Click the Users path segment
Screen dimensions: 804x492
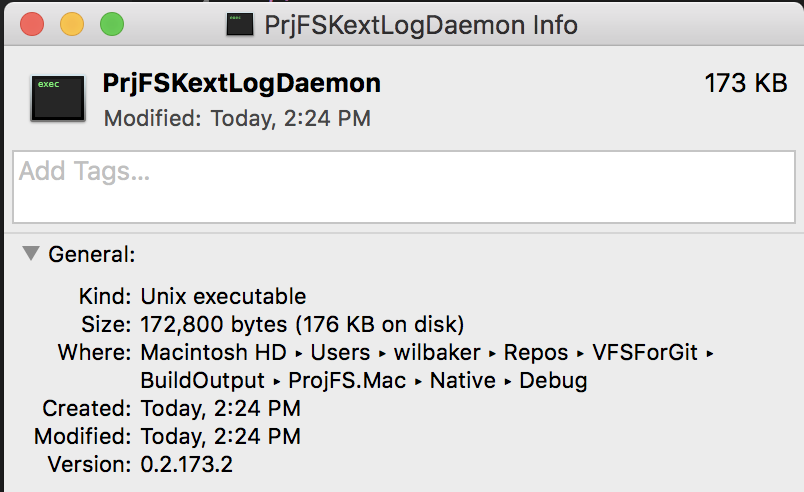coord(340,353)
